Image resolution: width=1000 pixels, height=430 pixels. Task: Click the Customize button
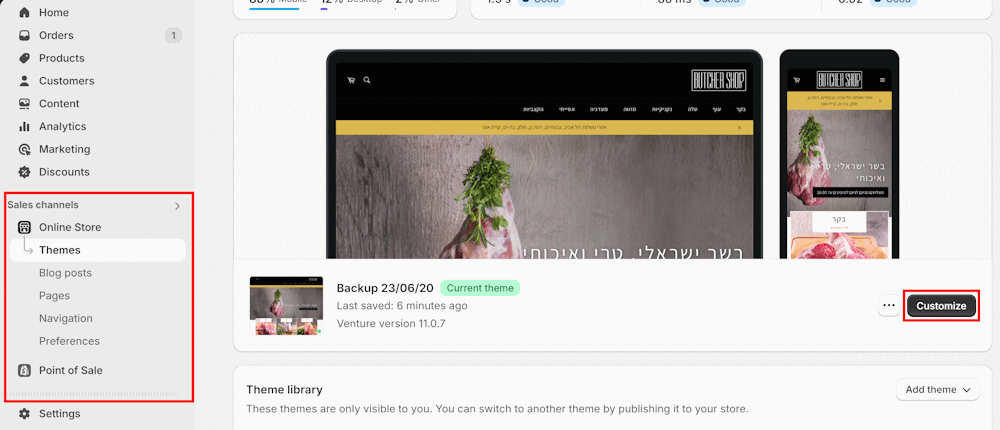(x=941, y=306)
